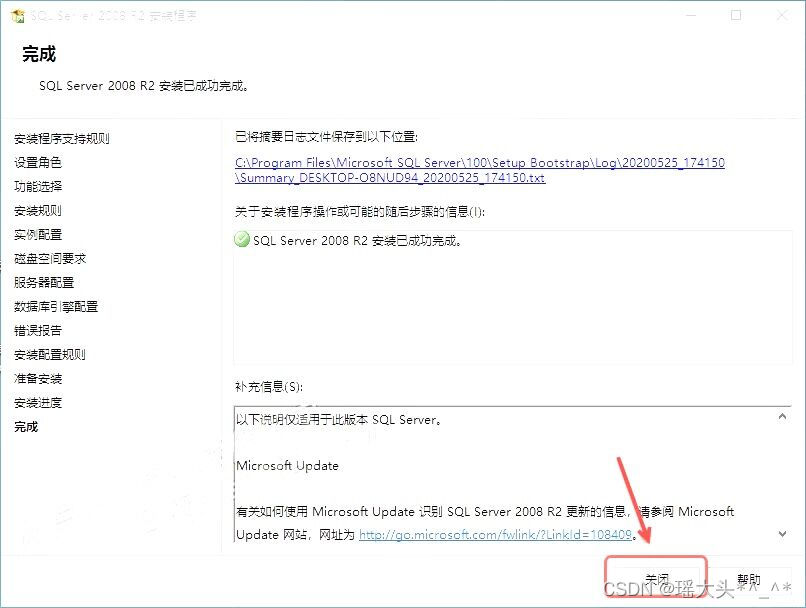Screen dimensions: 806x608
Task: Click supplementary info scroll up arrow
Action: [782, 416]
